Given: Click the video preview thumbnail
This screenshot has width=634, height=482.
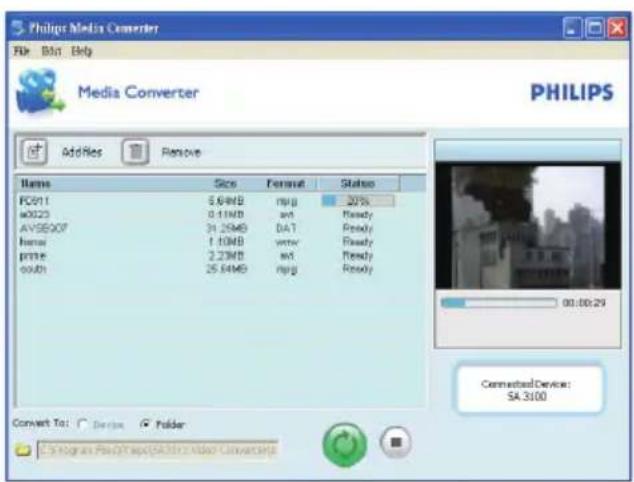Looking at the screenshot, I should [528, 227].
